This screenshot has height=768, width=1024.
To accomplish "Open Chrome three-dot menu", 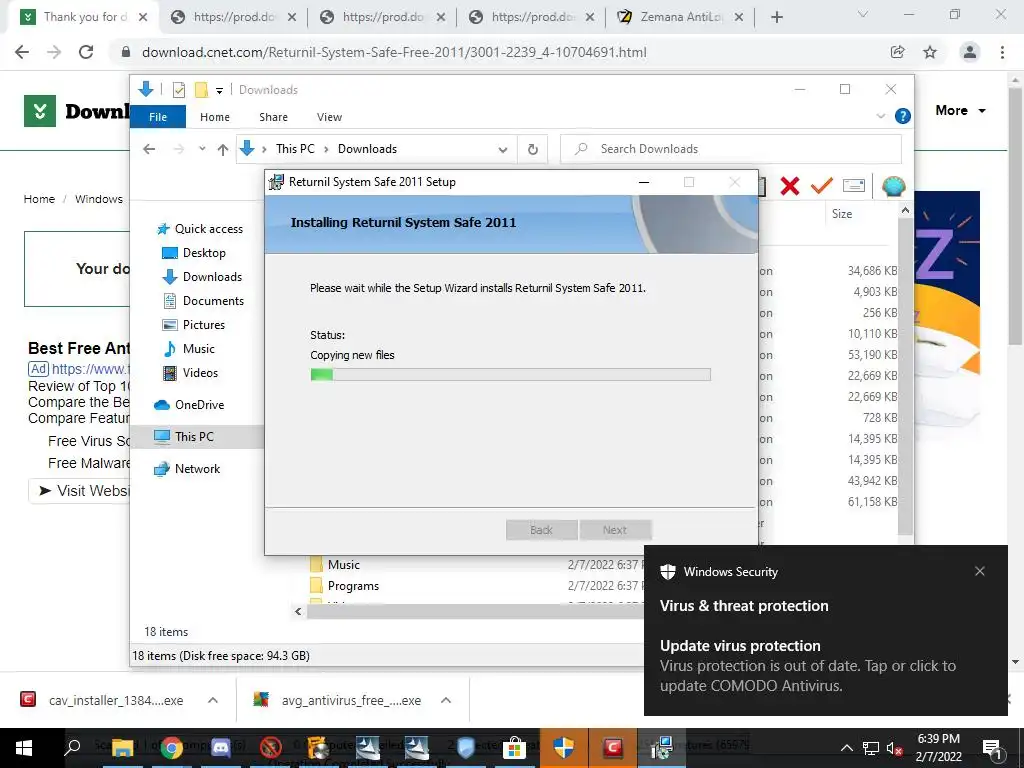I will coord(1002,52).
